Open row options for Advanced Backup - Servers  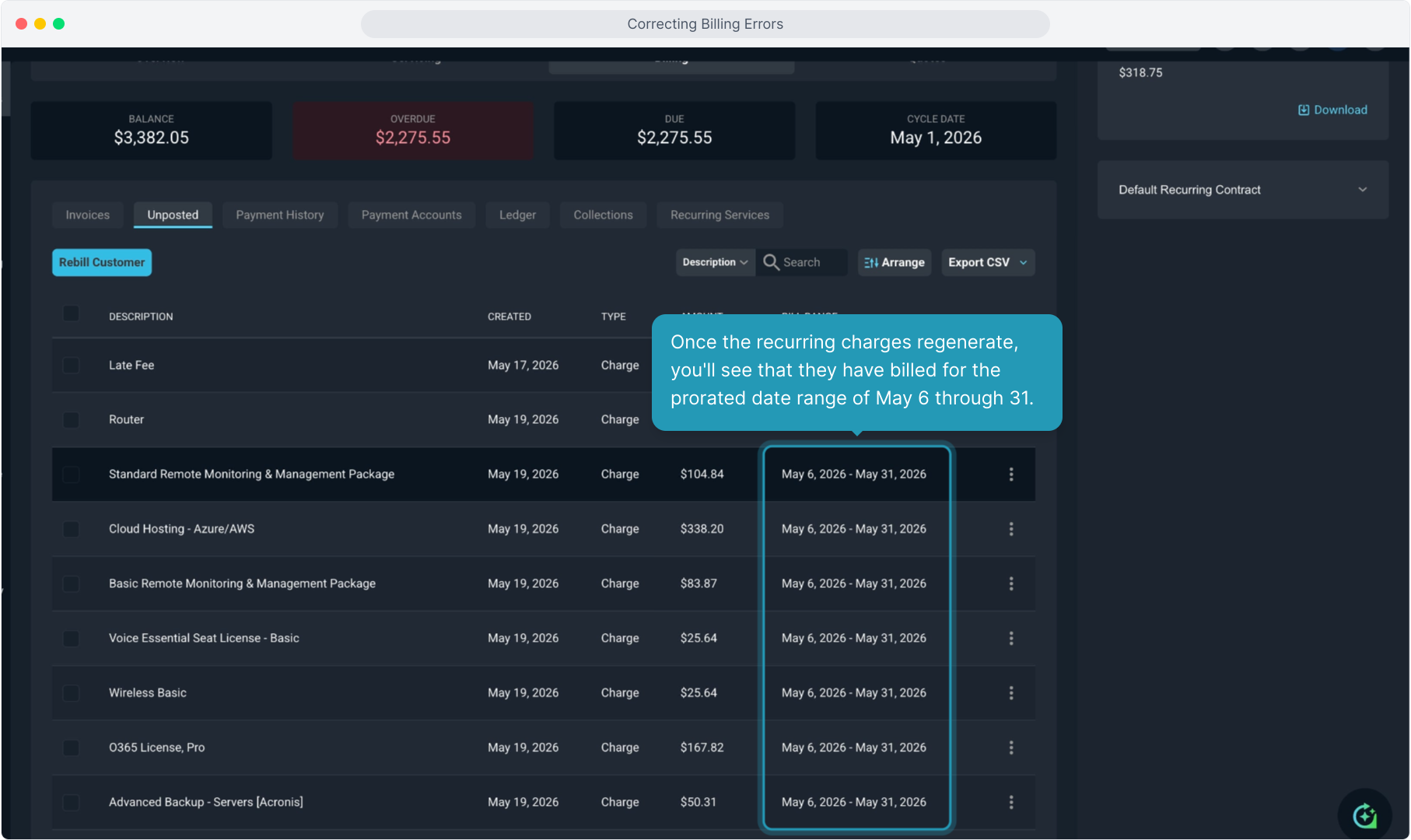tap(1011, 802)
